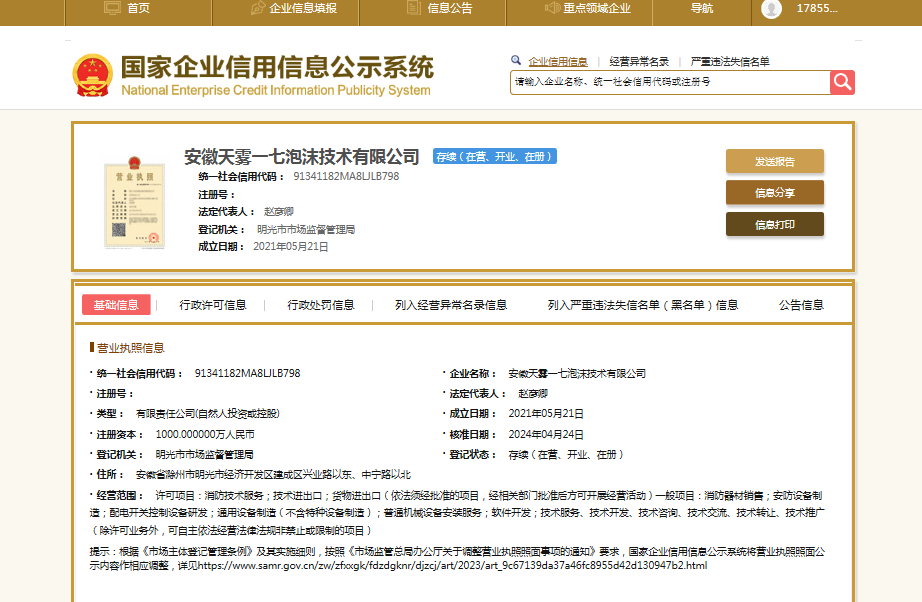
Task: Click the document icon next to 信息公告
Action: (x=414, y=8)
